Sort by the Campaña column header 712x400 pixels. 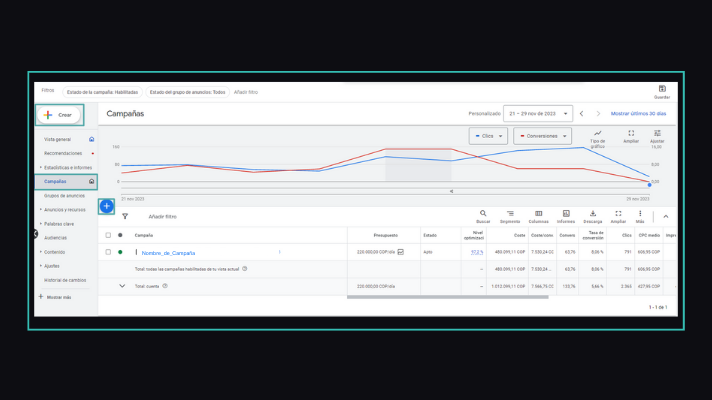click(x=143, y=235)
